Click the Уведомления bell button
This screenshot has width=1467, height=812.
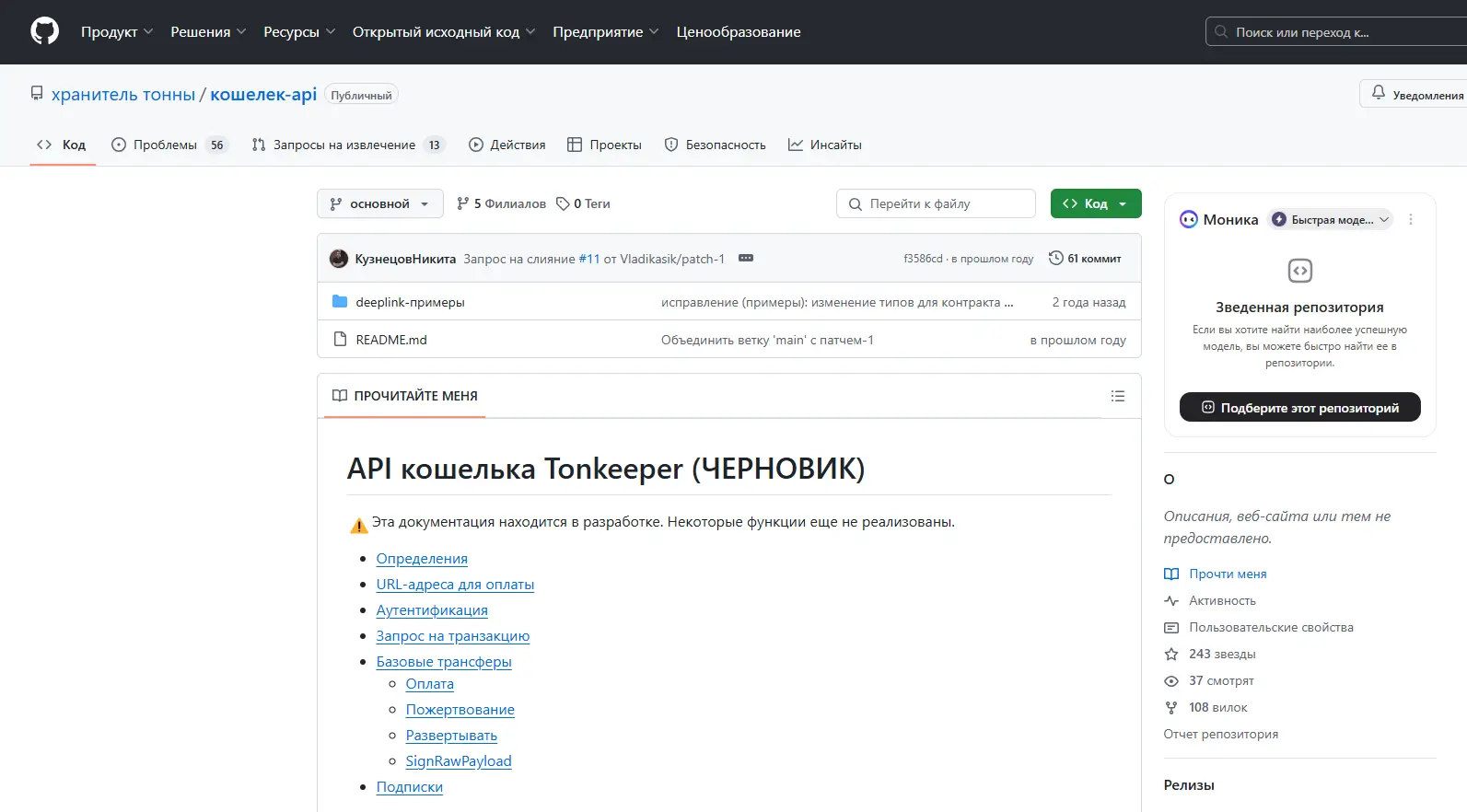(x=1415, y=94)
